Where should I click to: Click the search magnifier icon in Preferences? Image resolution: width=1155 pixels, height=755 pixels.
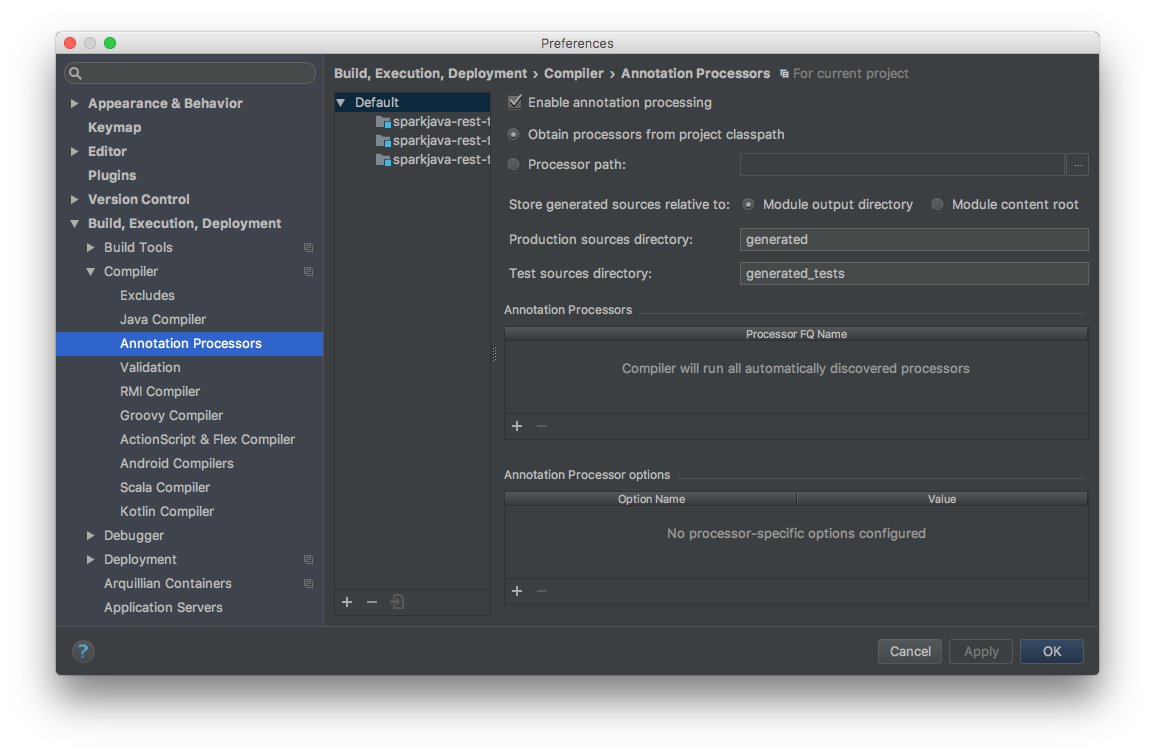point(75,73)
